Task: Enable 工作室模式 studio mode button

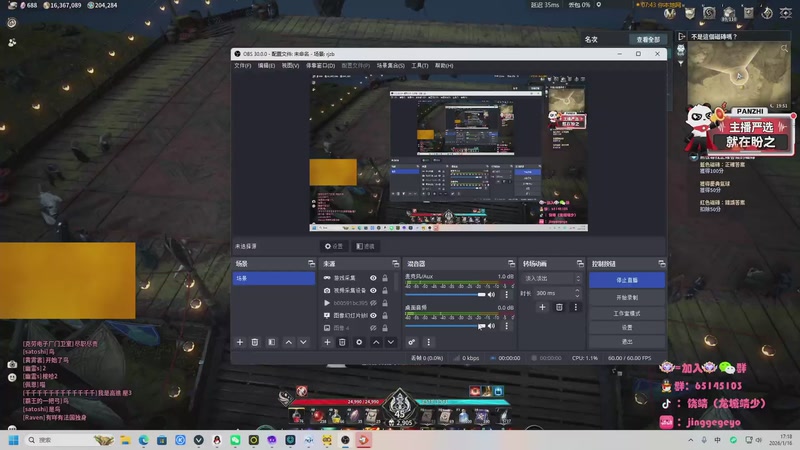Action: 627,313
